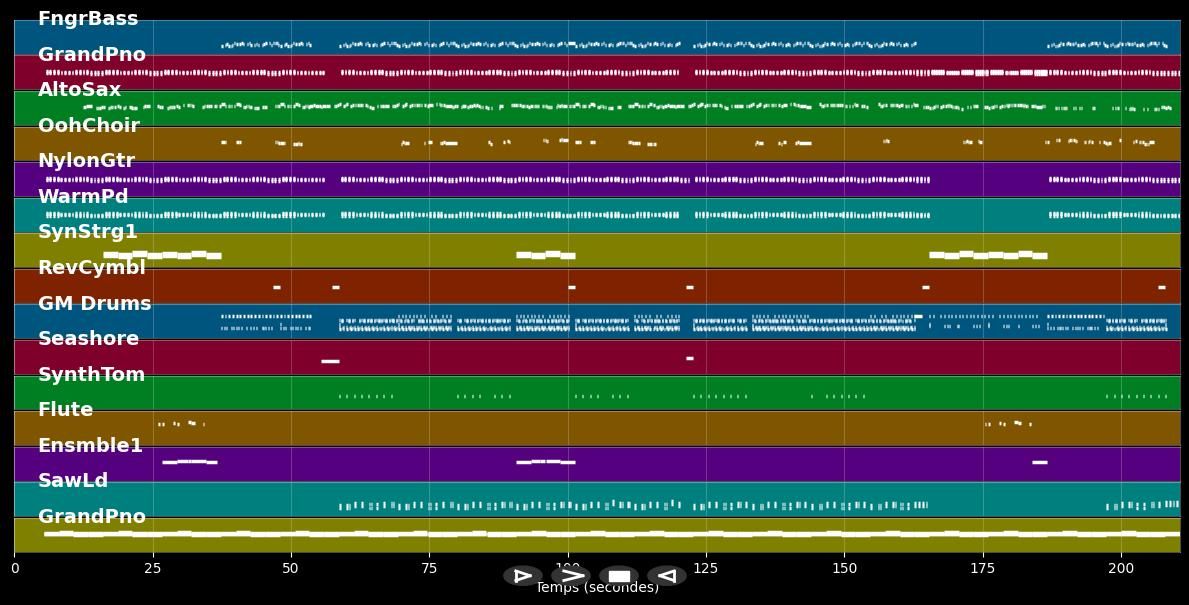This screenshot has width=1189, height=605.
Task: Click the Flute track label
Action: [x=65, y=410]
